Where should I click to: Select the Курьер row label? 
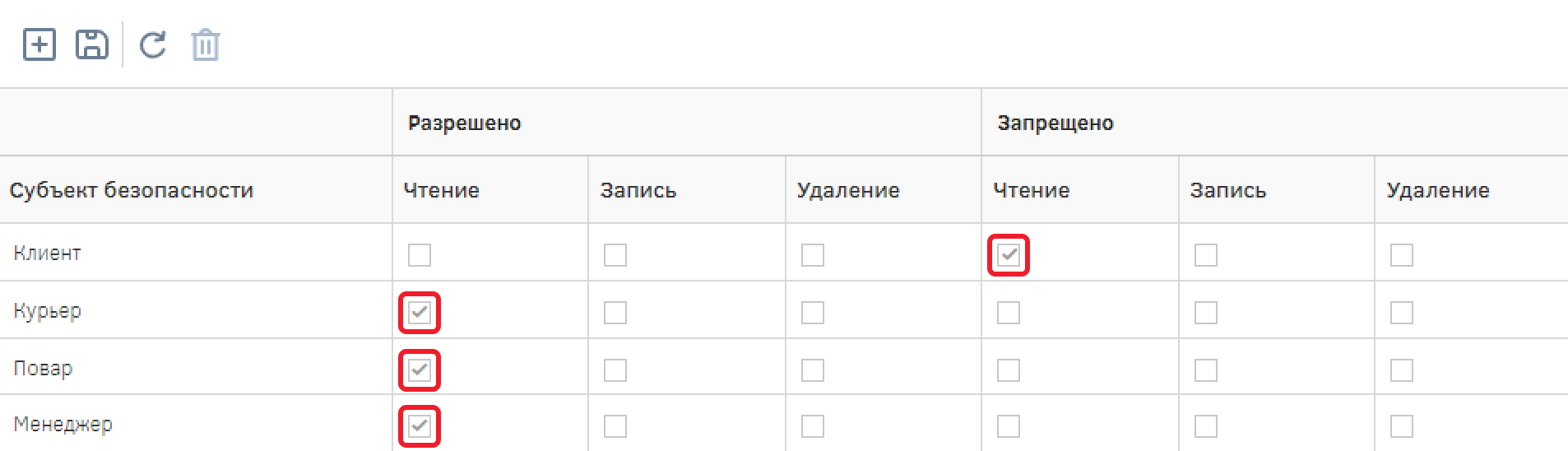48,311
